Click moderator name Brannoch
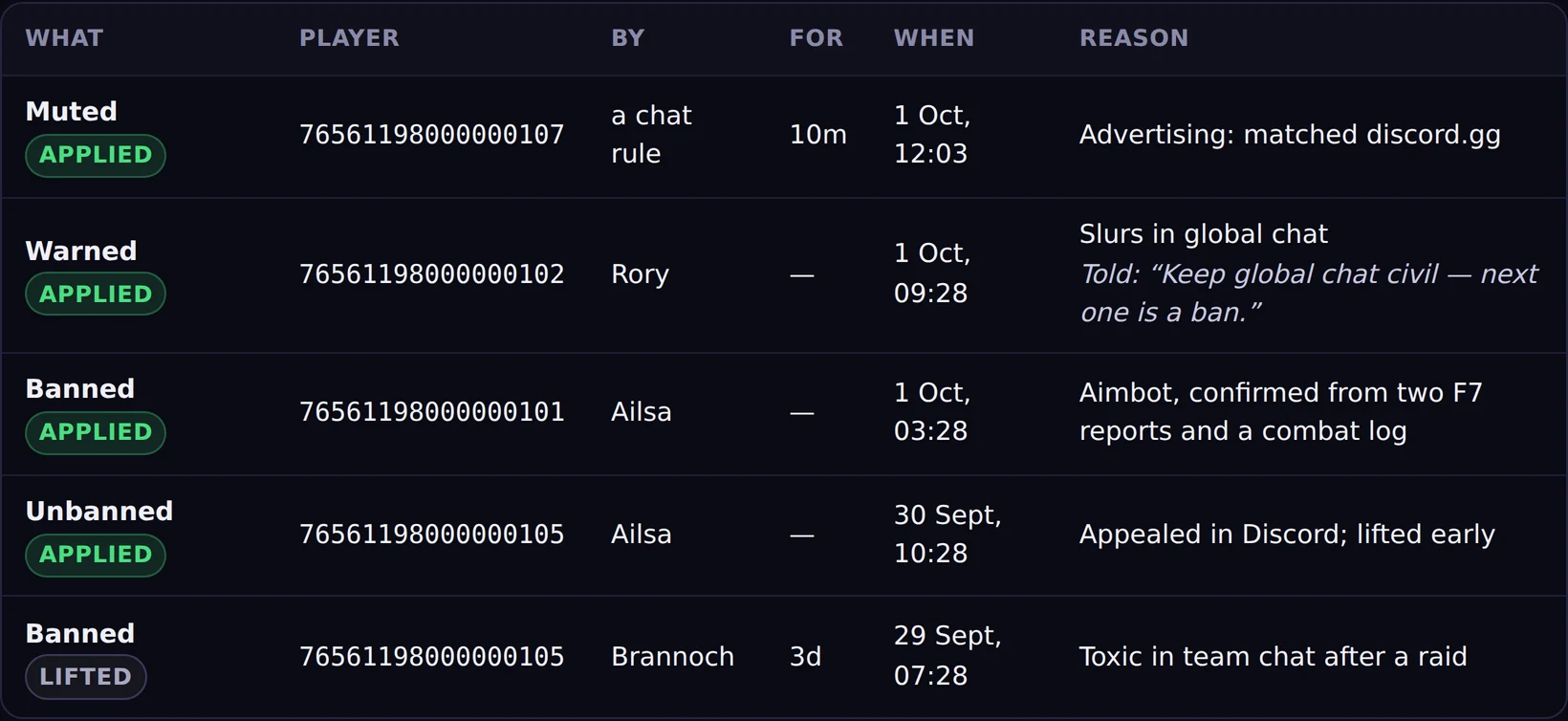This screenshot has height=721, width=1568. [673, 657]
